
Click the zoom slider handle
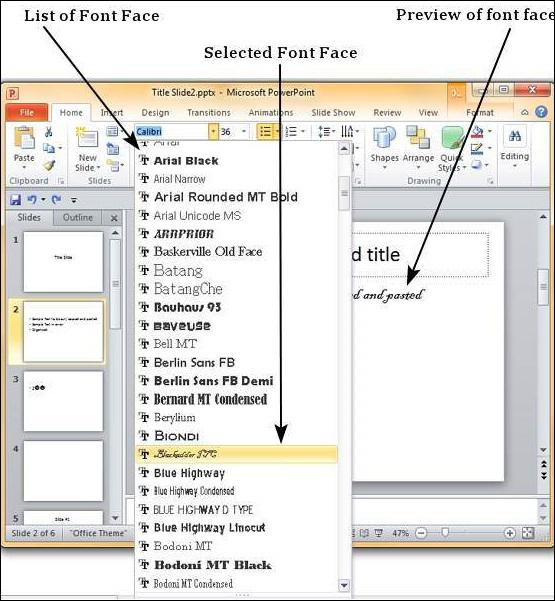[445, 533]
